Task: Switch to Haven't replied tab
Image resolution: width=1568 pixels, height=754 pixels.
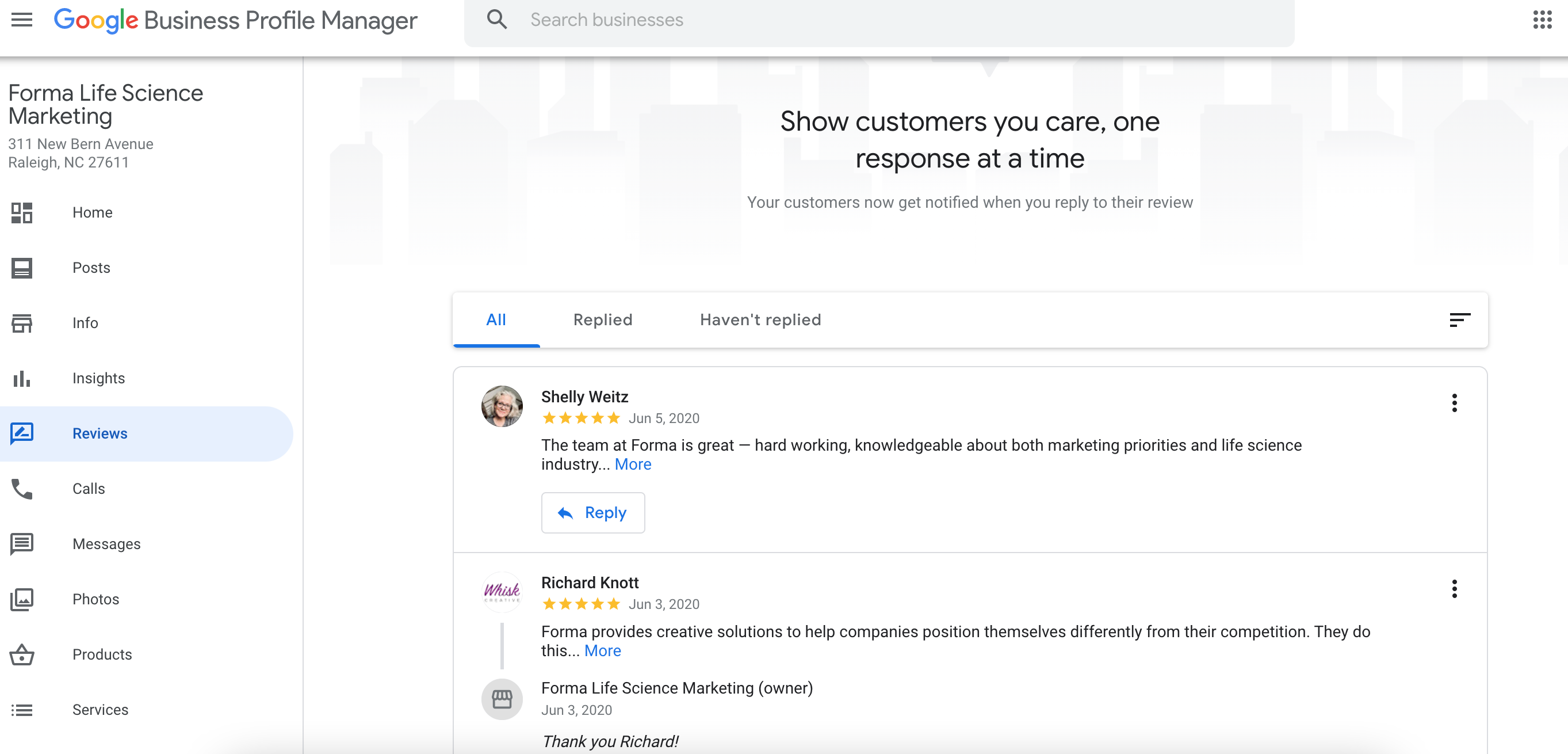Action: coord(760,320)
